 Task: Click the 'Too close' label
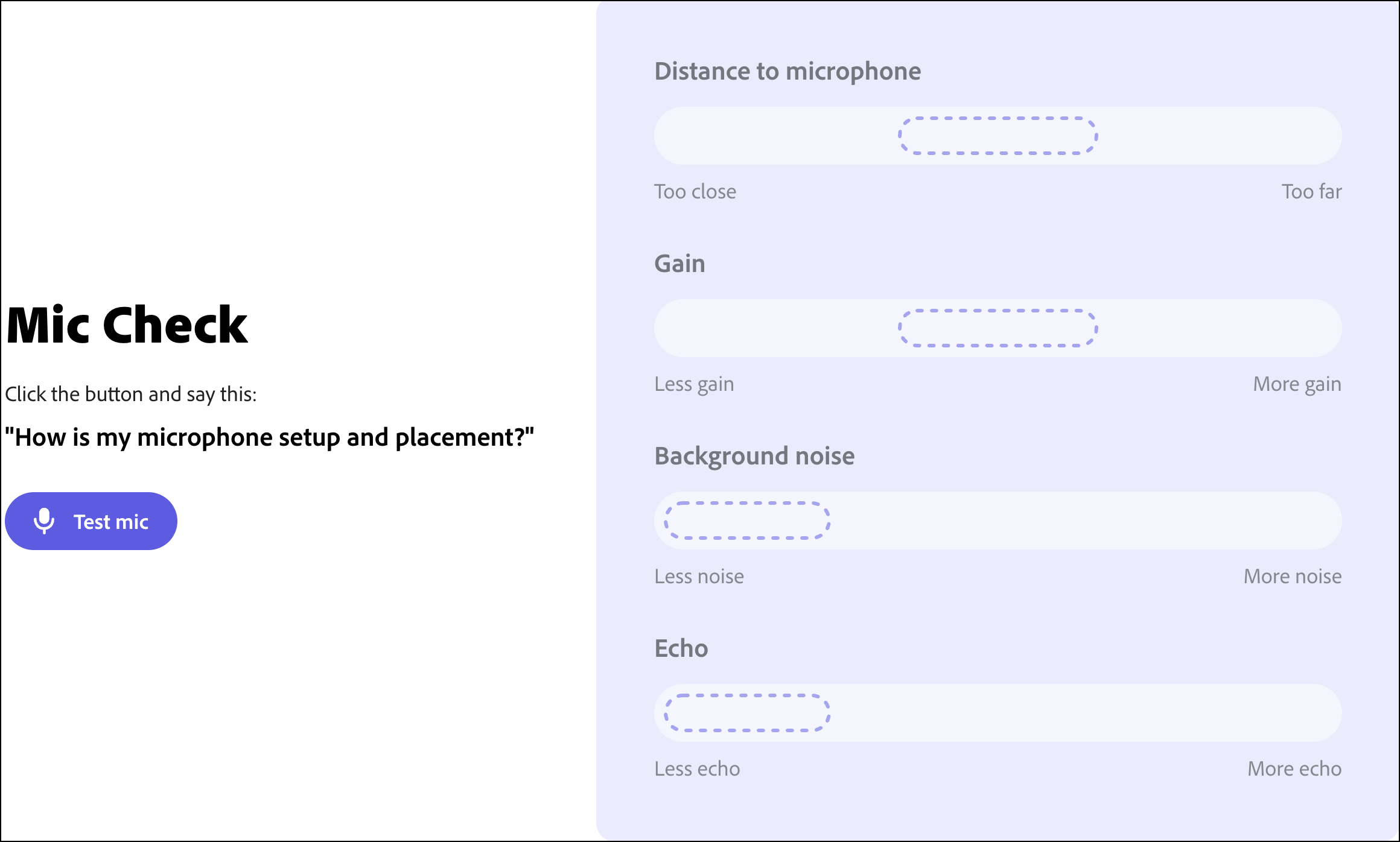[x=695, y=192]
